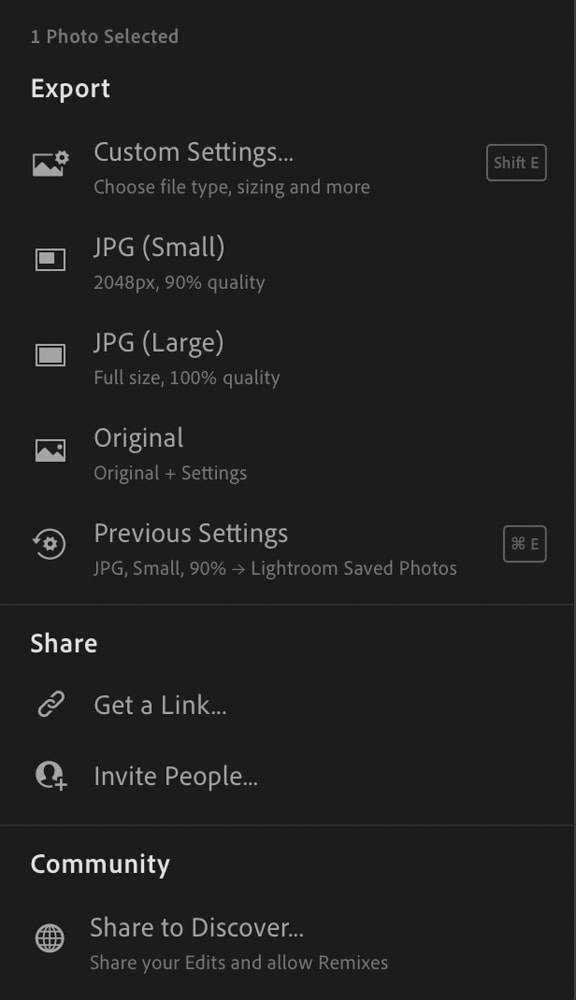Click the ⌘ E shortcut badge
Screen dimensions: 576x1000
(x=524, y=544)
